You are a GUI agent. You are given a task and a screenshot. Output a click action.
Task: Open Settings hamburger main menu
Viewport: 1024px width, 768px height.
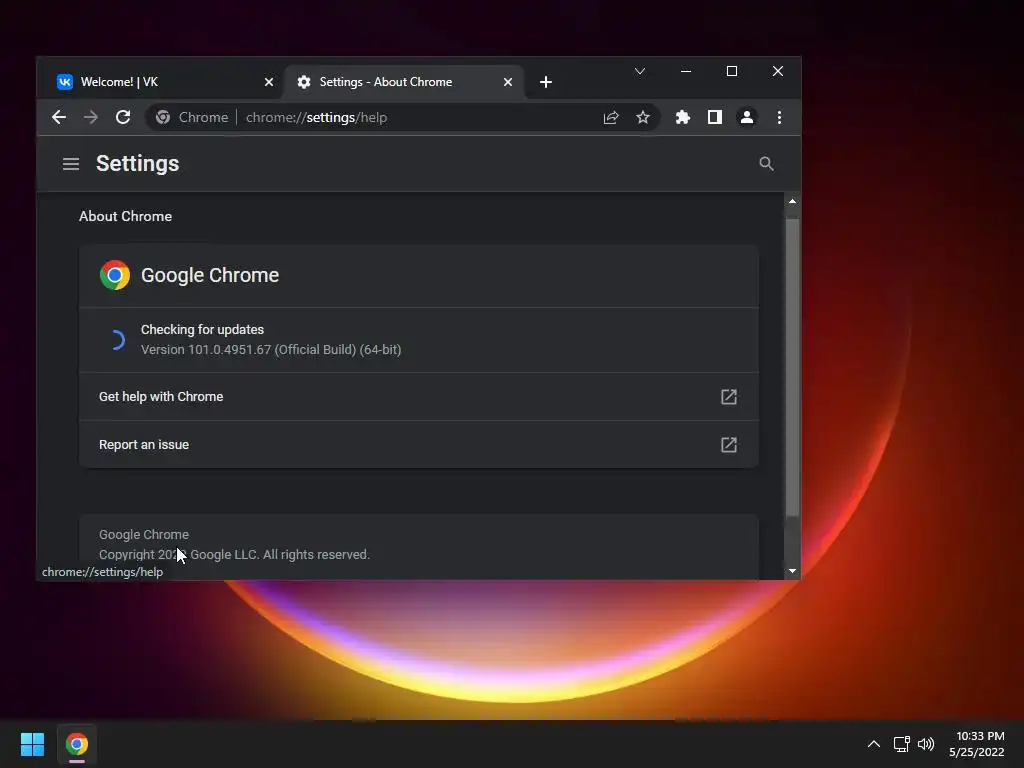(x=71, y=164)
